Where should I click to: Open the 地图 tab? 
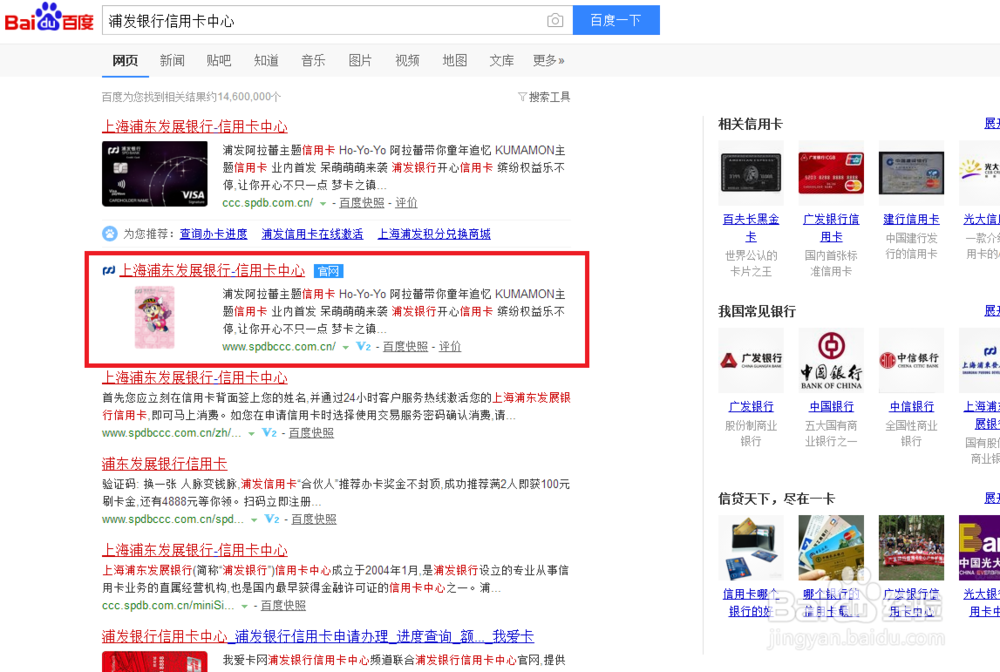[455, 61]
